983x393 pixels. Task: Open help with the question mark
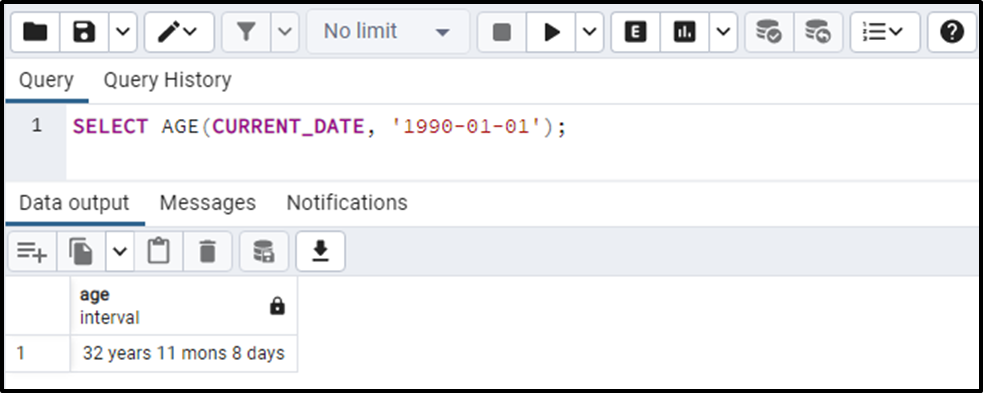[x=952, y=31]
